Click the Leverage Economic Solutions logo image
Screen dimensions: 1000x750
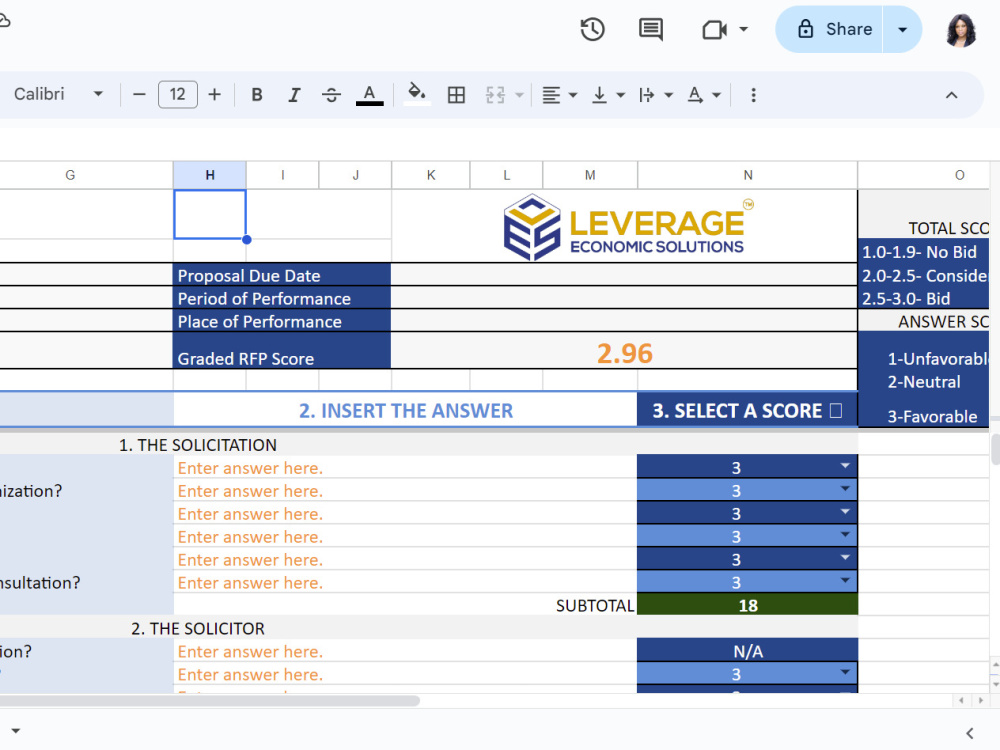(x=628, y=227)
